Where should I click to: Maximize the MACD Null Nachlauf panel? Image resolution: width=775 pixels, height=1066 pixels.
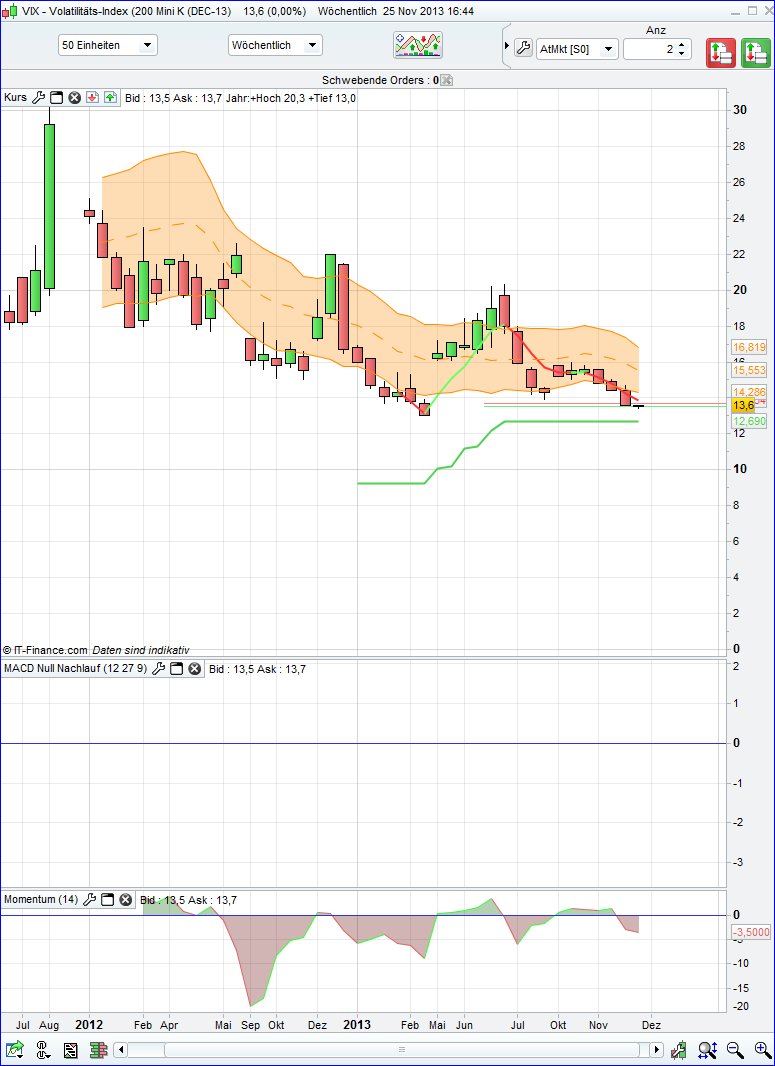point(176,669)
